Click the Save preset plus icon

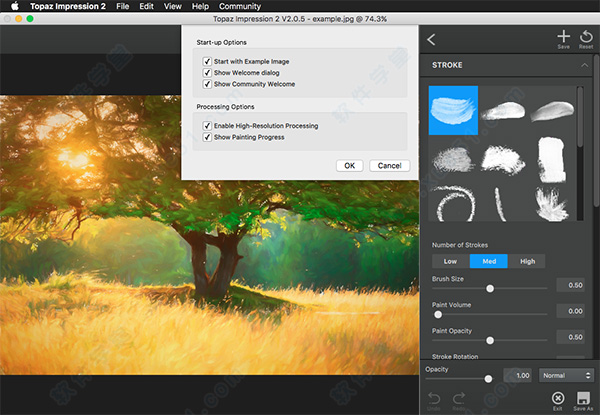click(x=563, y=37)
